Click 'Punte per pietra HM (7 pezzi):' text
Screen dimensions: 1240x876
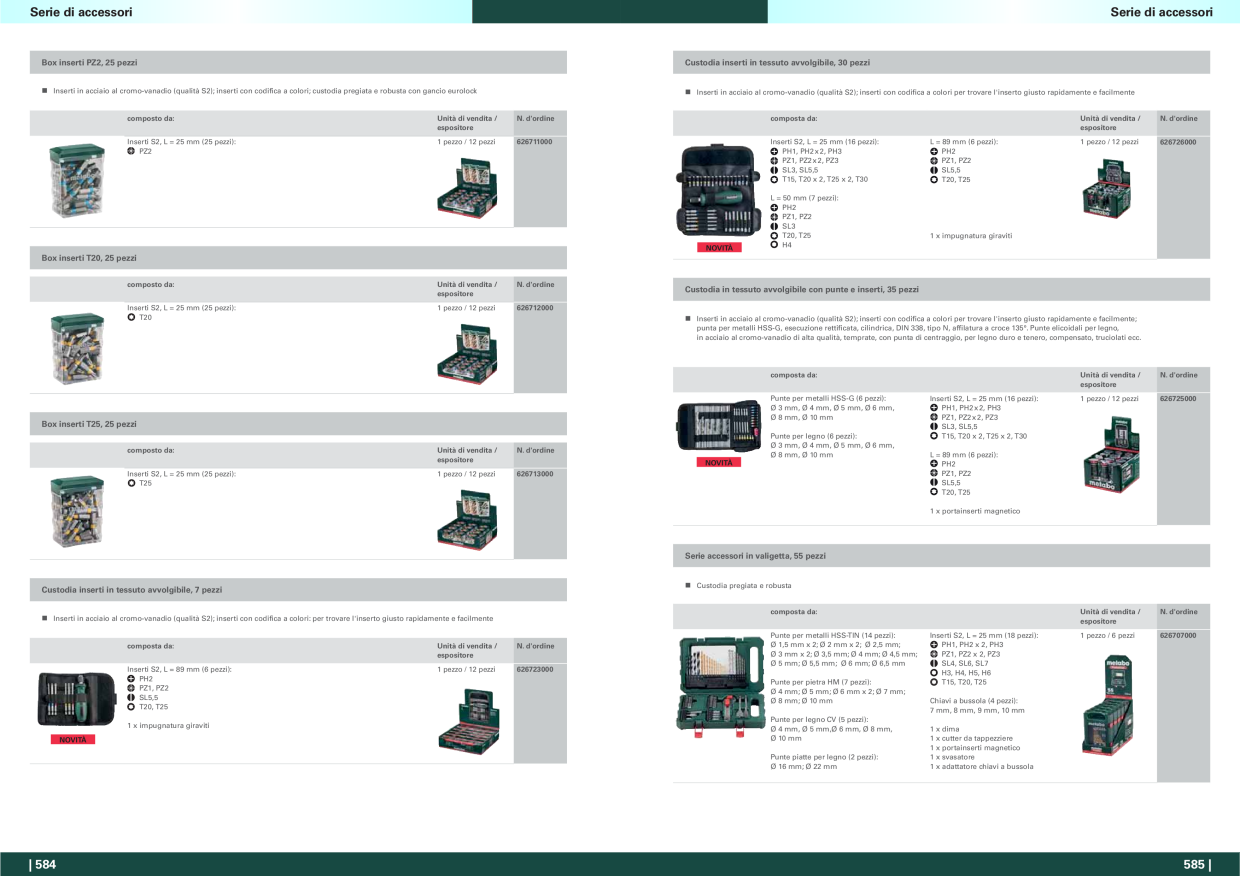(821, 682)
